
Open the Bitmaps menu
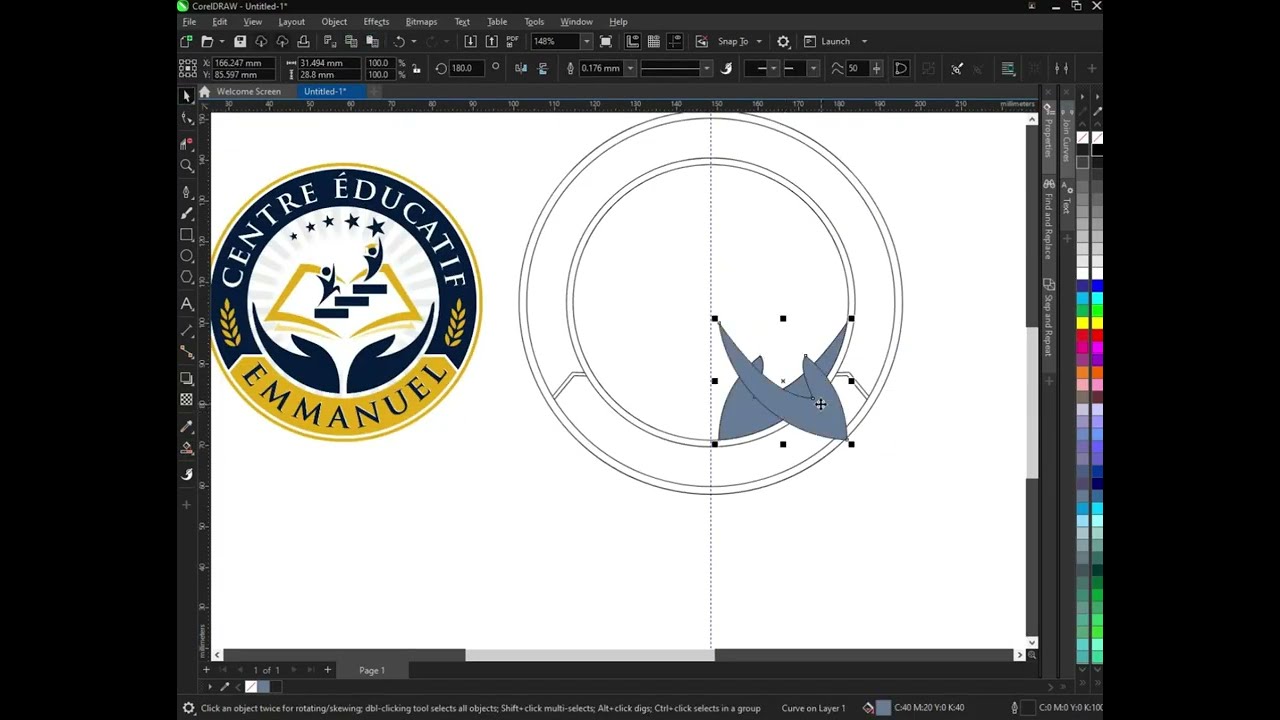pos(421,22)
